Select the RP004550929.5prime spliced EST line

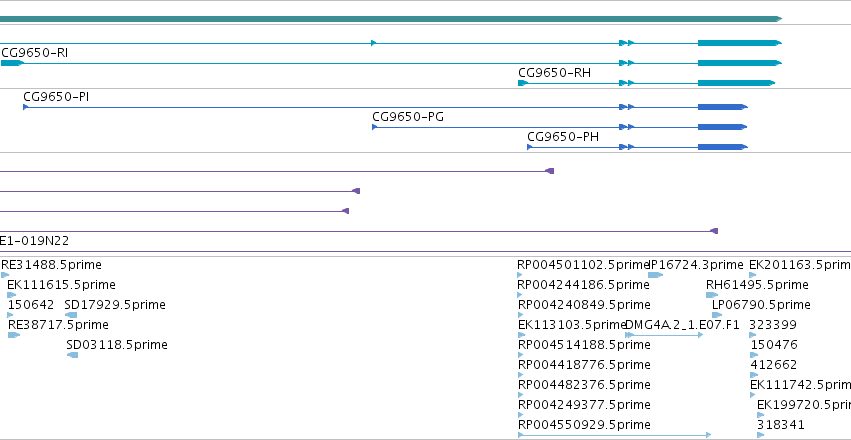pyautogui.click(x=614, y=435)
